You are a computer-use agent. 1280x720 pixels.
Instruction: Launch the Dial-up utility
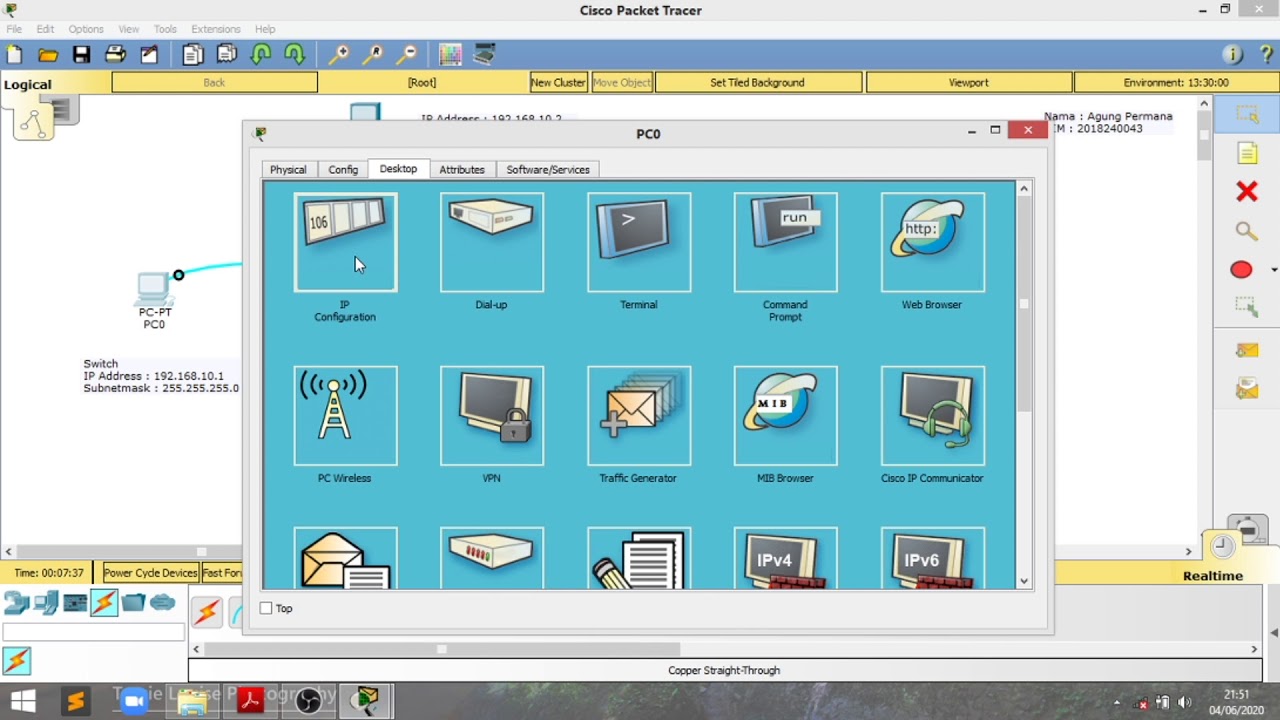492,243
